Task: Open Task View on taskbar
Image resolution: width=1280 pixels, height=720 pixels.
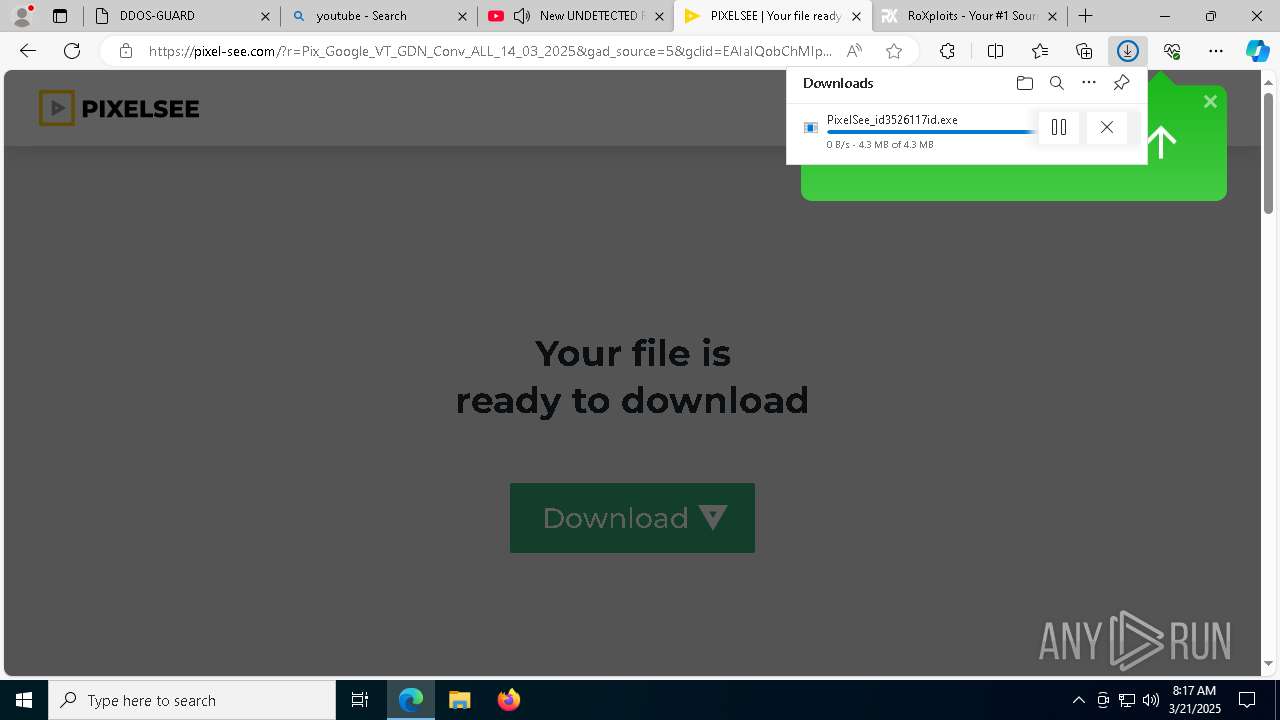Action: (360, 700)
